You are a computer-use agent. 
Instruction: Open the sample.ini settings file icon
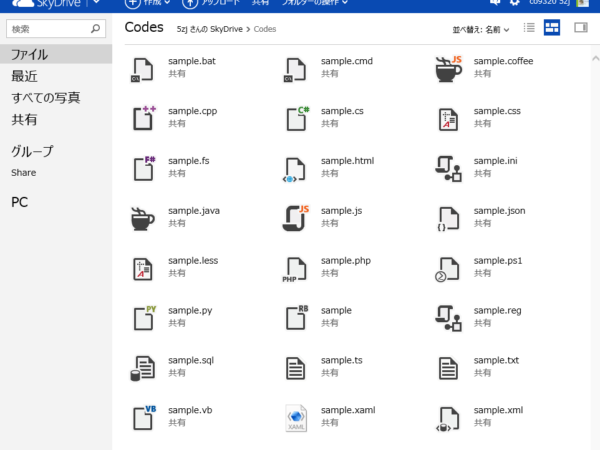[x=448, y=168]
